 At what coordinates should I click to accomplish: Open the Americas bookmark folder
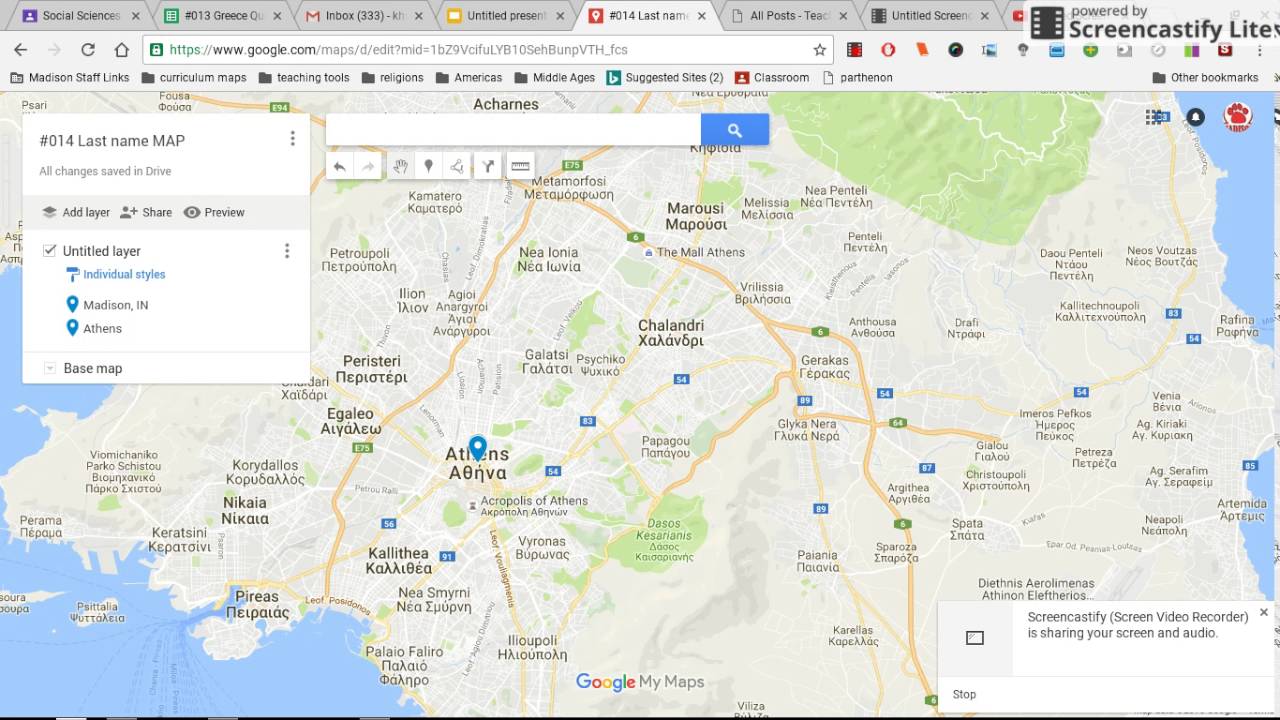click(469, 77)
